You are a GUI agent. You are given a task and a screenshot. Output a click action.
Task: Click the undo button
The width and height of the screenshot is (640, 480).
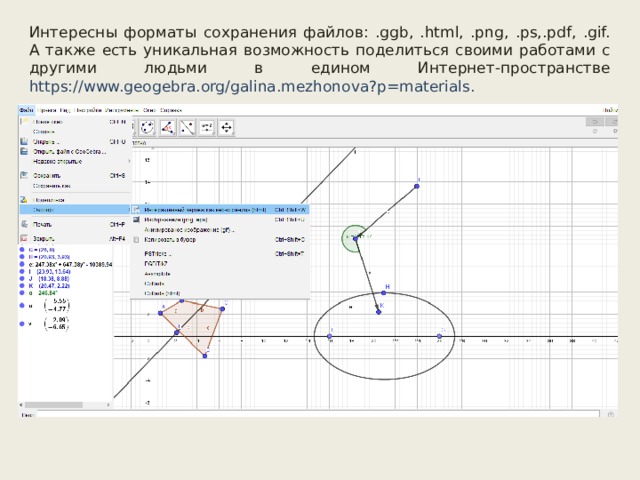pos(595,122)
